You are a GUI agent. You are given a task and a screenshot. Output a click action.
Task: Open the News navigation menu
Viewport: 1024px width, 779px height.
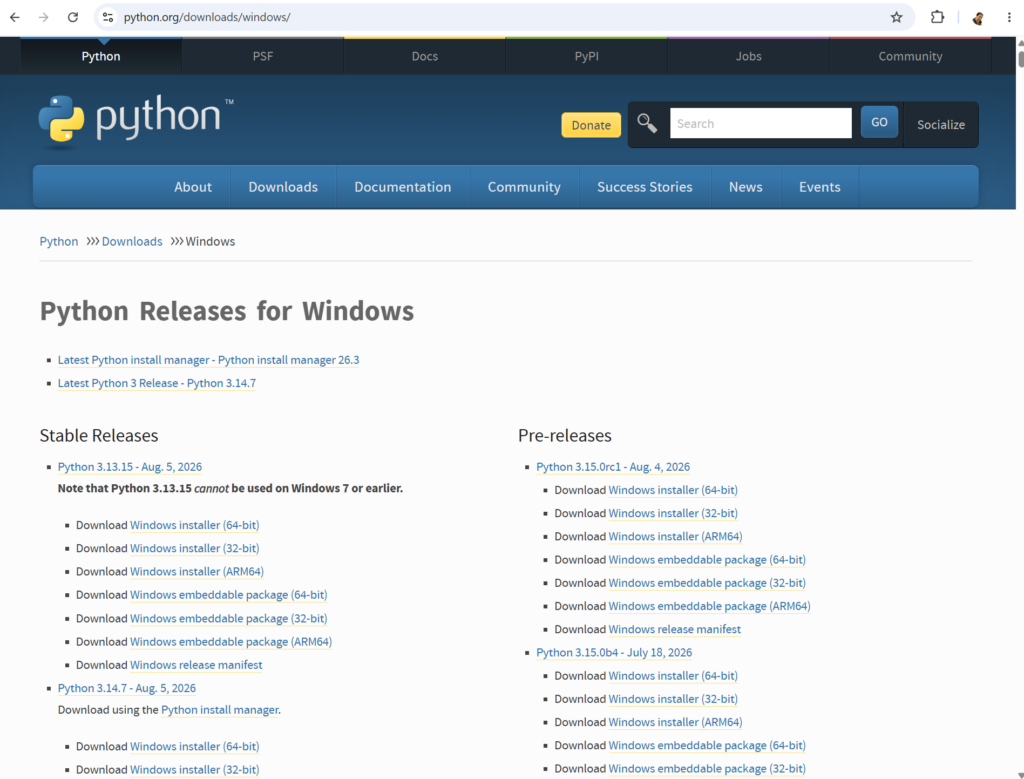745,187
